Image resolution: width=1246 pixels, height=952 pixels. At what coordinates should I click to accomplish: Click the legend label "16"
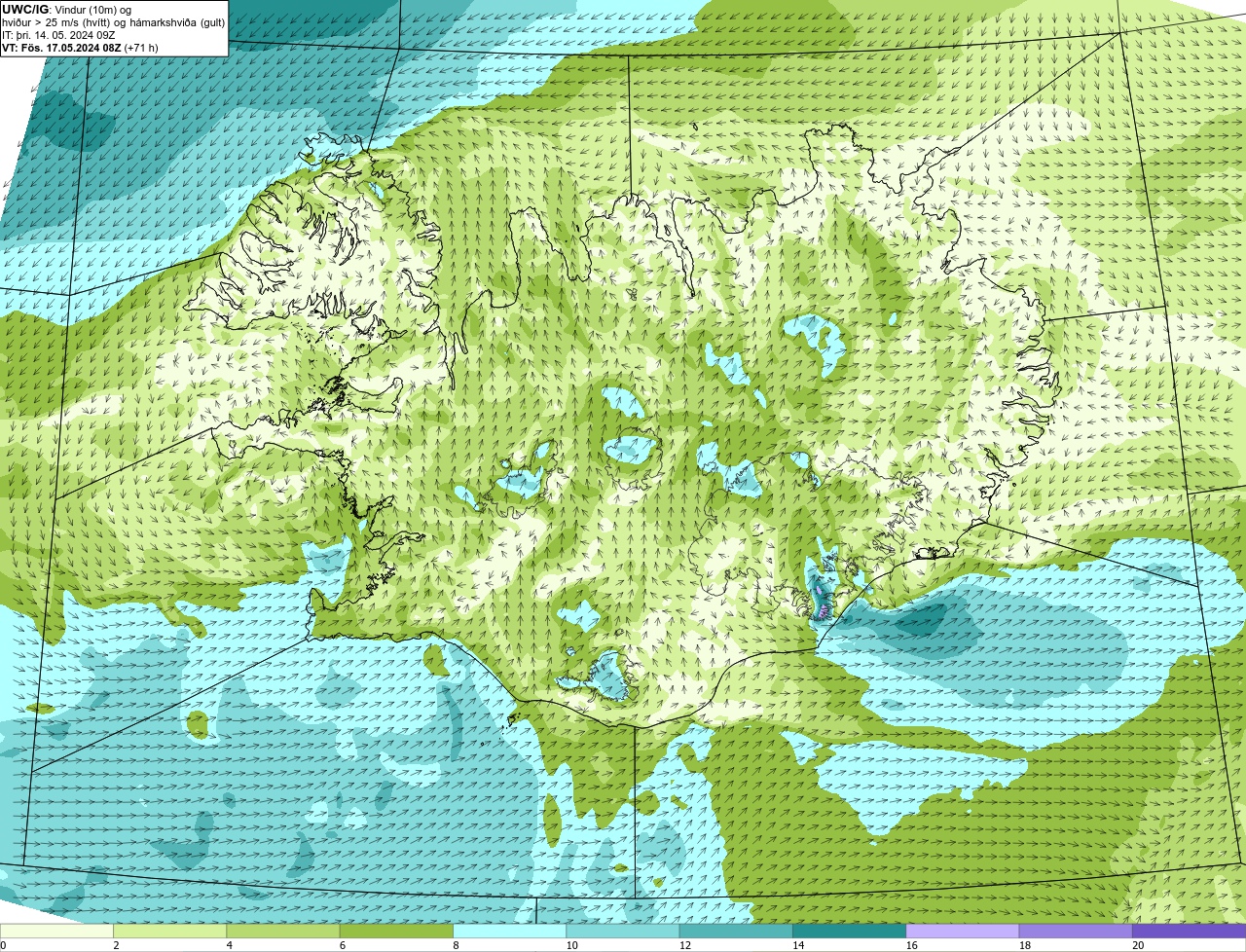911,945
